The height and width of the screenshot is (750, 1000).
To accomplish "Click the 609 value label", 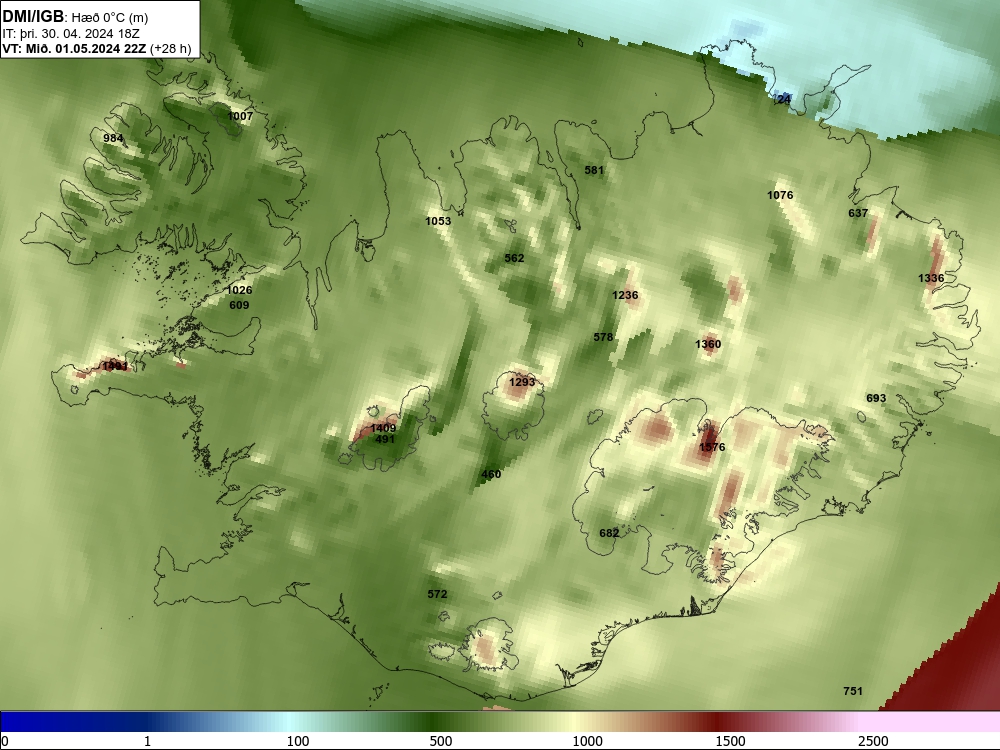I will coord(239,305).
